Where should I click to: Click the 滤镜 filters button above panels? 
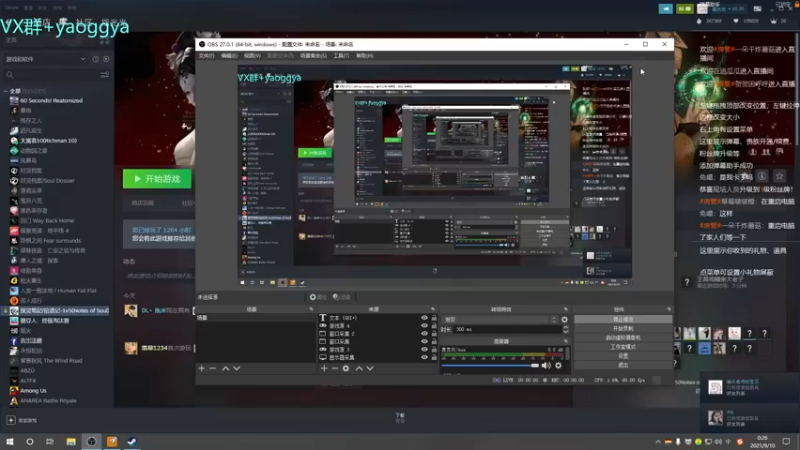point(342,297)
